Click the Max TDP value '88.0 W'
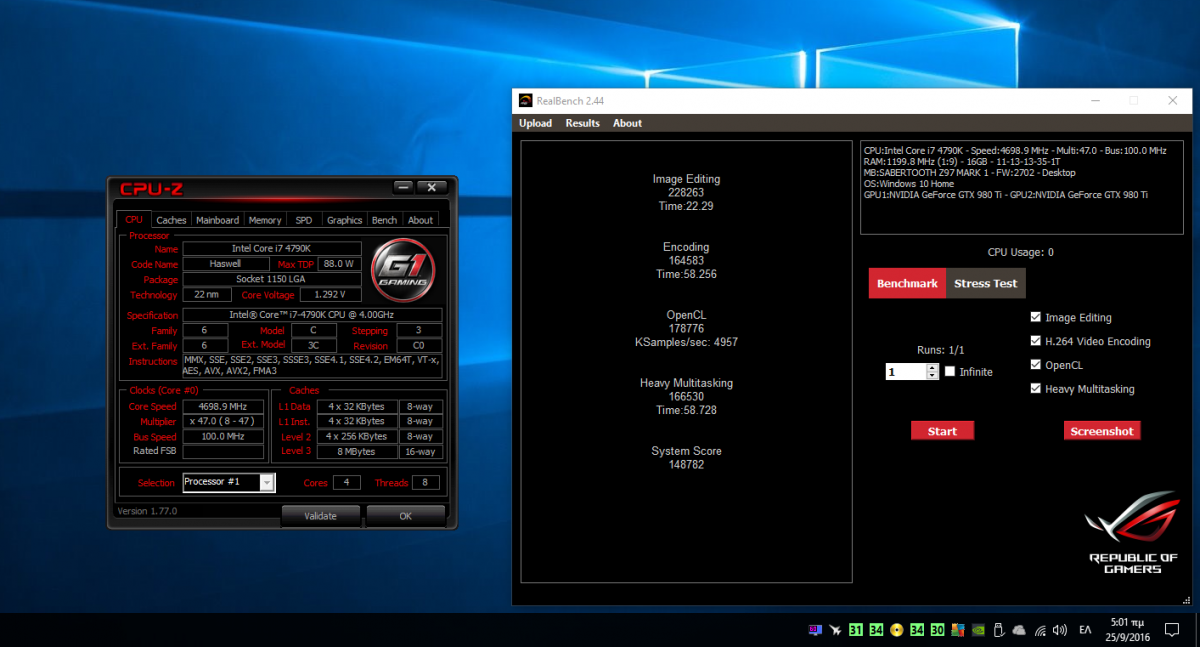 pos(341,264)
